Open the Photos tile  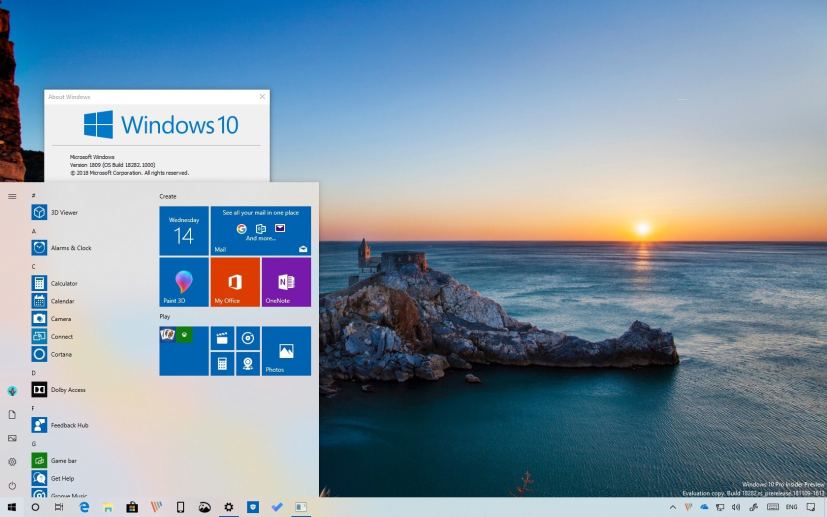(x=286, y=351)
